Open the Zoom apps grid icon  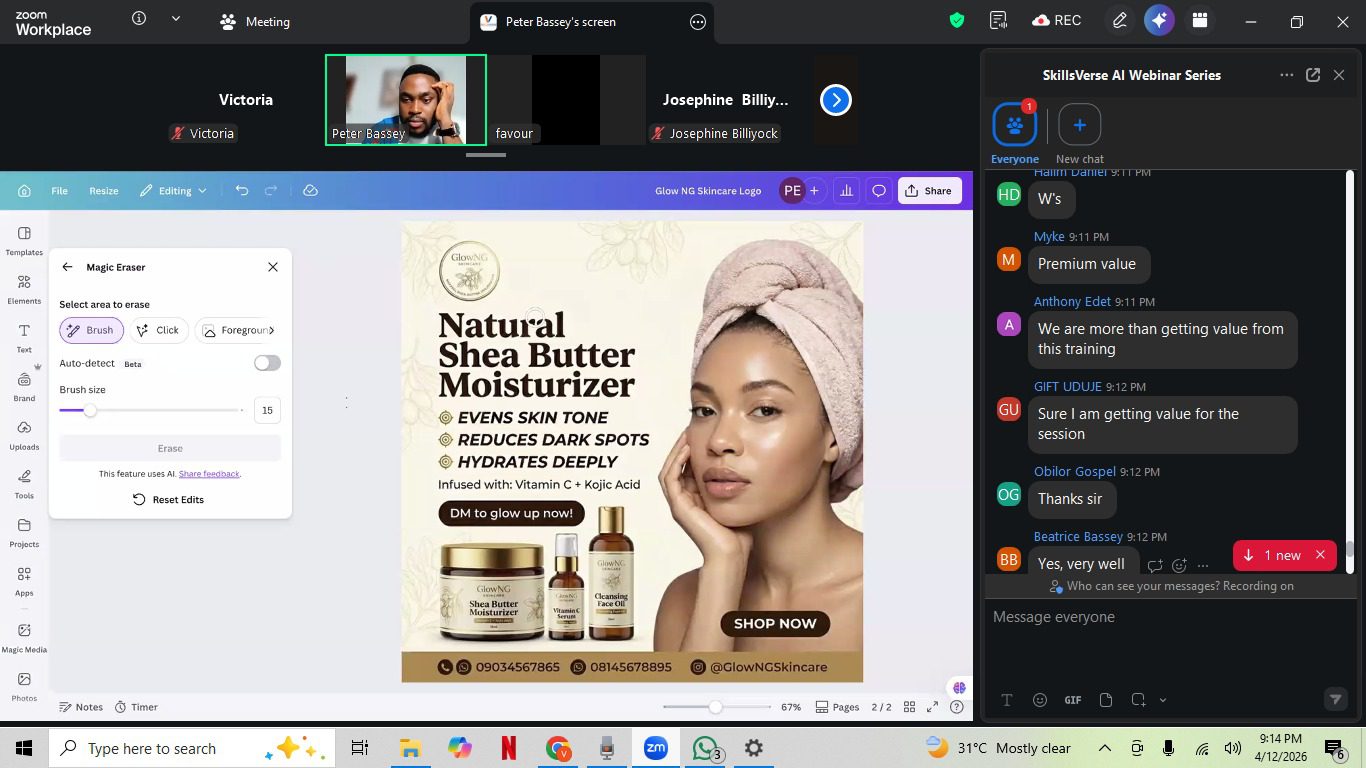(x=1200, y=21)
